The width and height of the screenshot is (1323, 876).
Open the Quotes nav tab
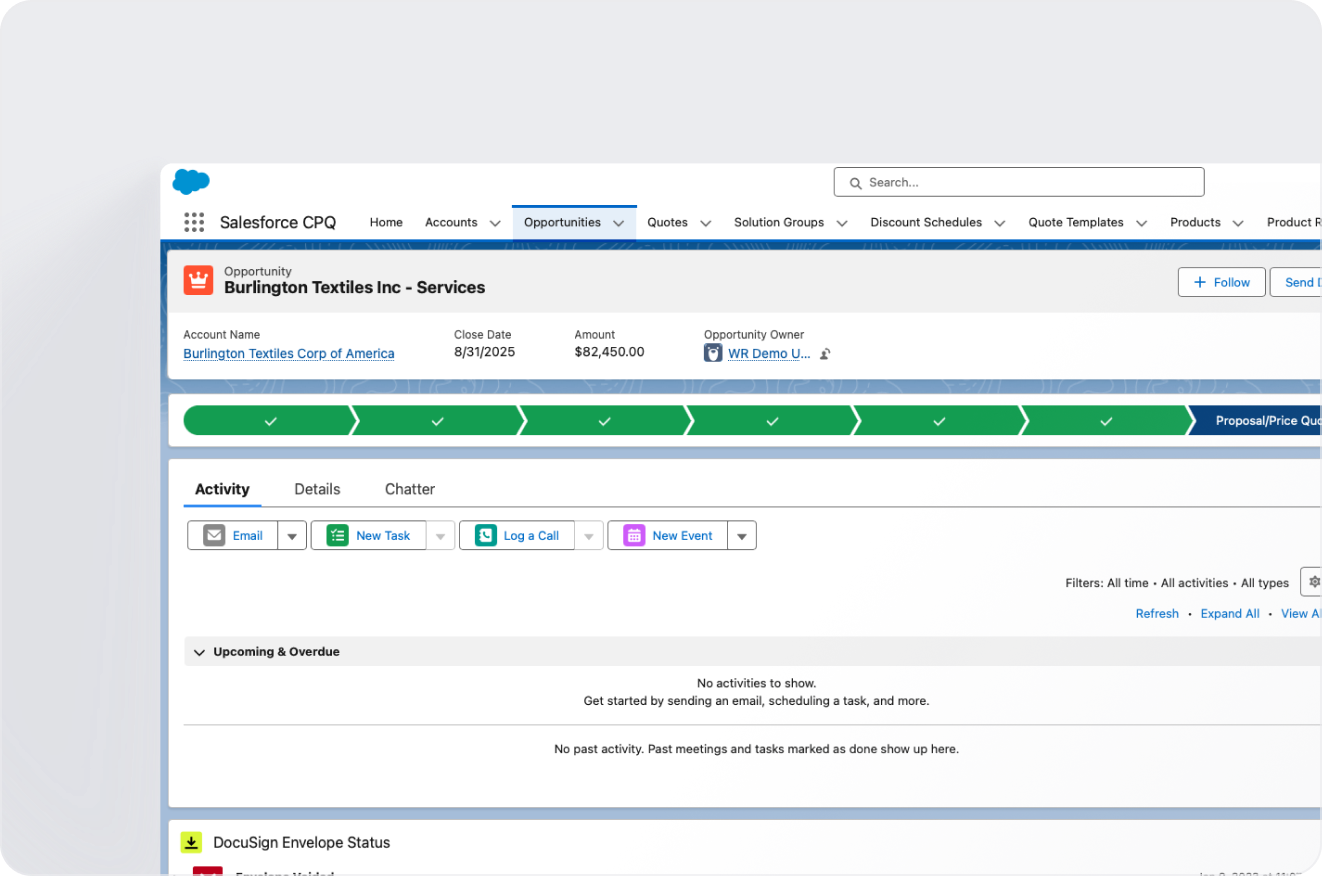point(667,223)
